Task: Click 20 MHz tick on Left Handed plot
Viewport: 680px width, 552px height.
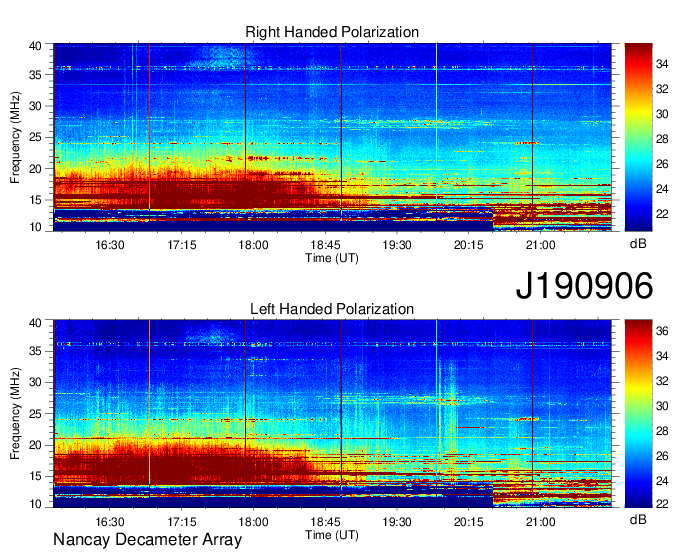Action: click(x=35, y=445)
